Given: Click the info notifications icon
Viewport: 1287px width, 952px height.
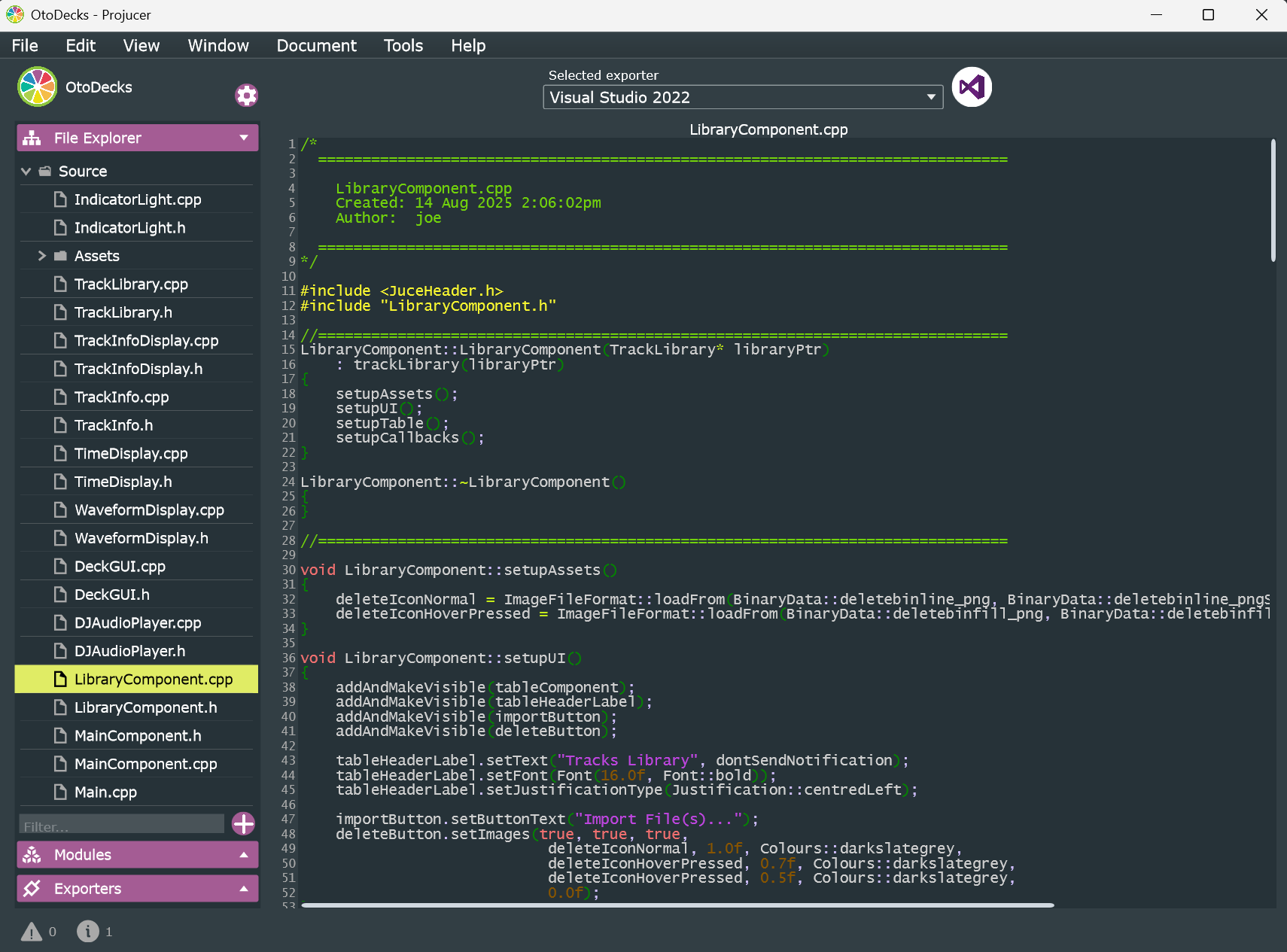Looking at the screenshot, I should tap(88, 932).
